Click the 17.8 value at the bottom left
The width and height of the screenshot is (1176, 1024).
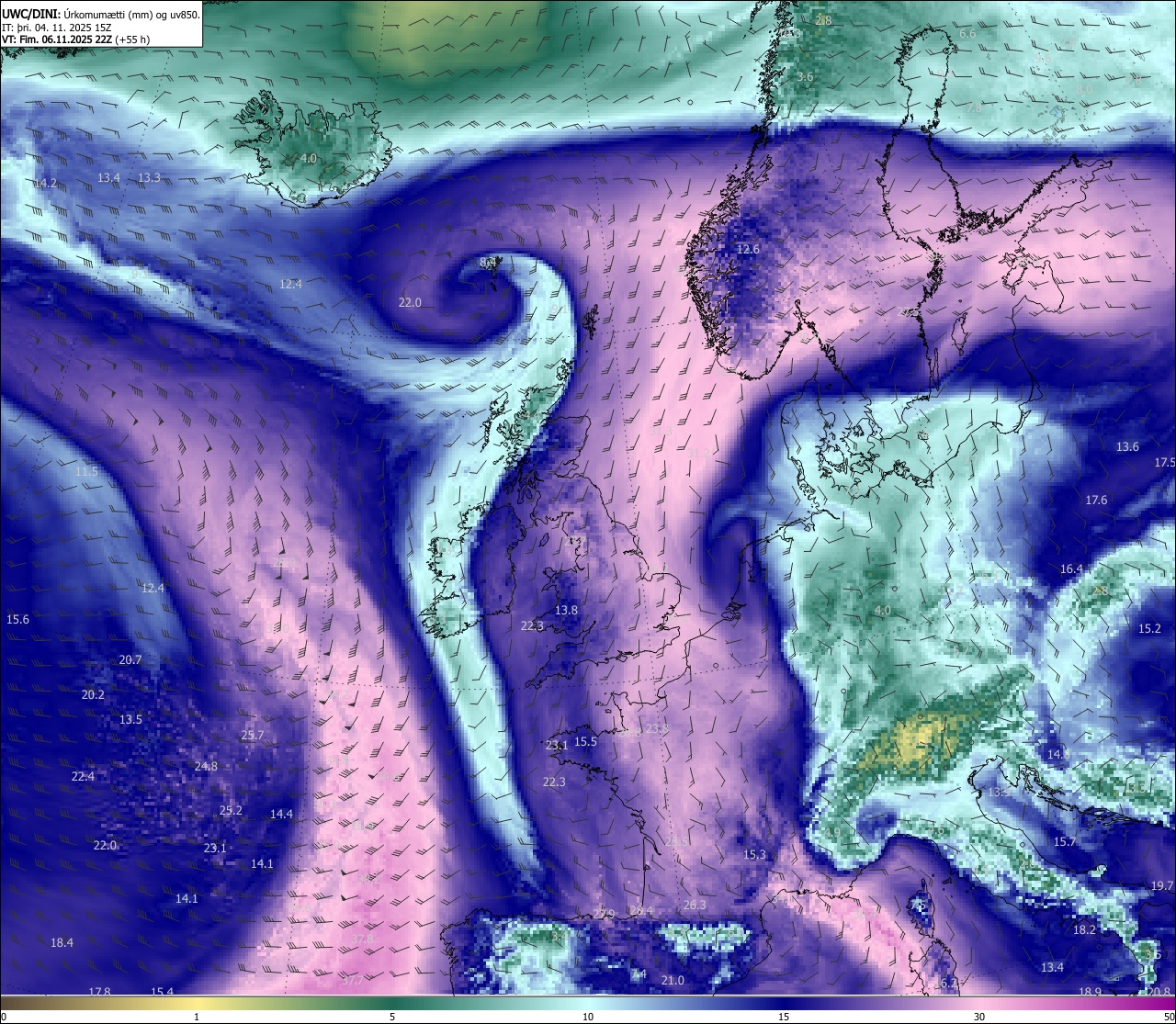point(99,993)
